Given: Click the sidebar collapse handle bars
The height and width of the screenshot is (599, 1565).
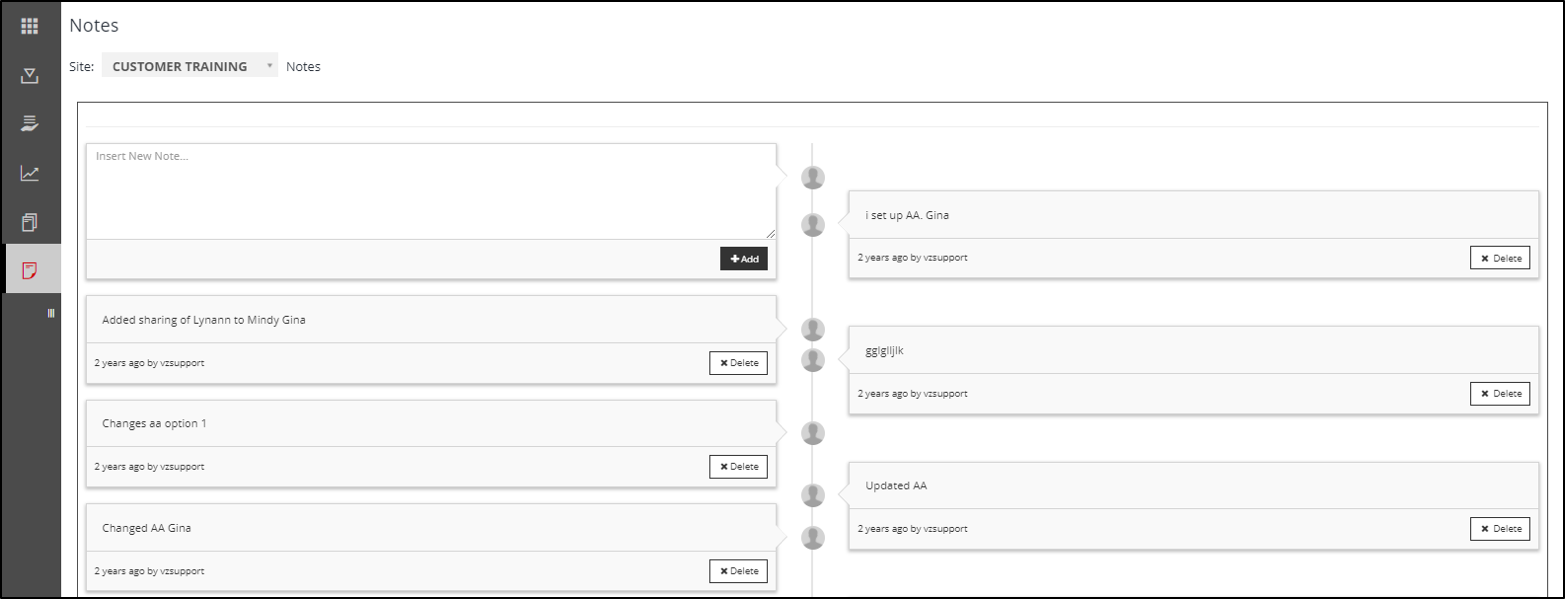Looking at the screenshot, I should tap(51, 313).
